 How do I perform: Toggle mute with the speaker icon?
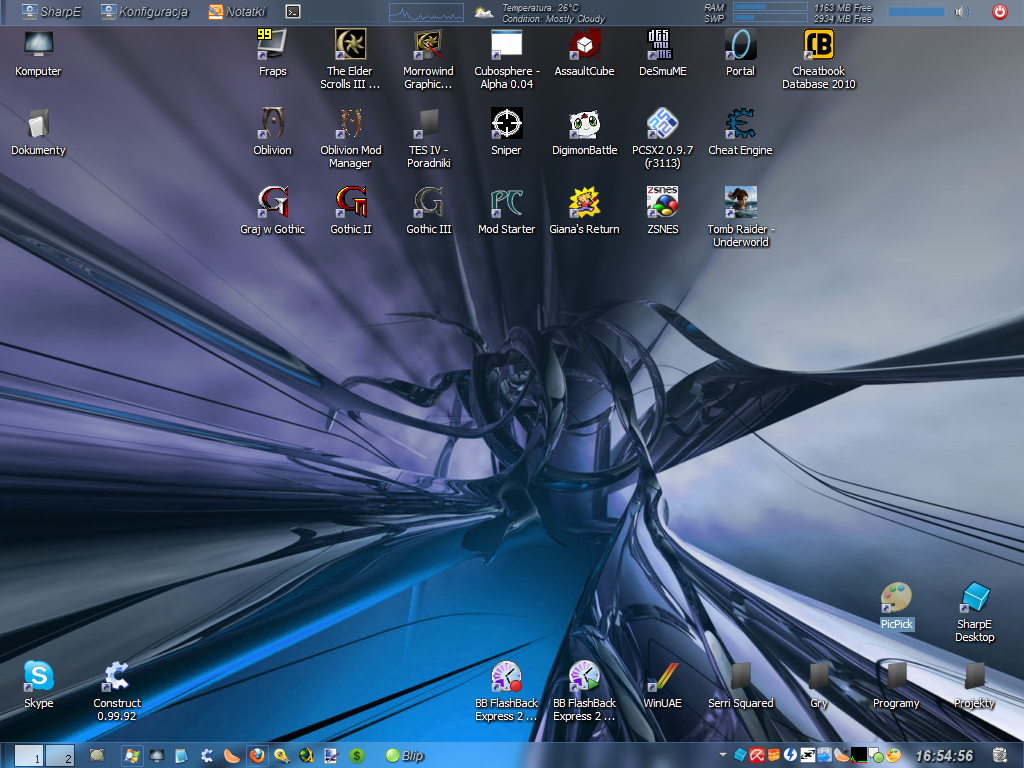pos(962,12)
